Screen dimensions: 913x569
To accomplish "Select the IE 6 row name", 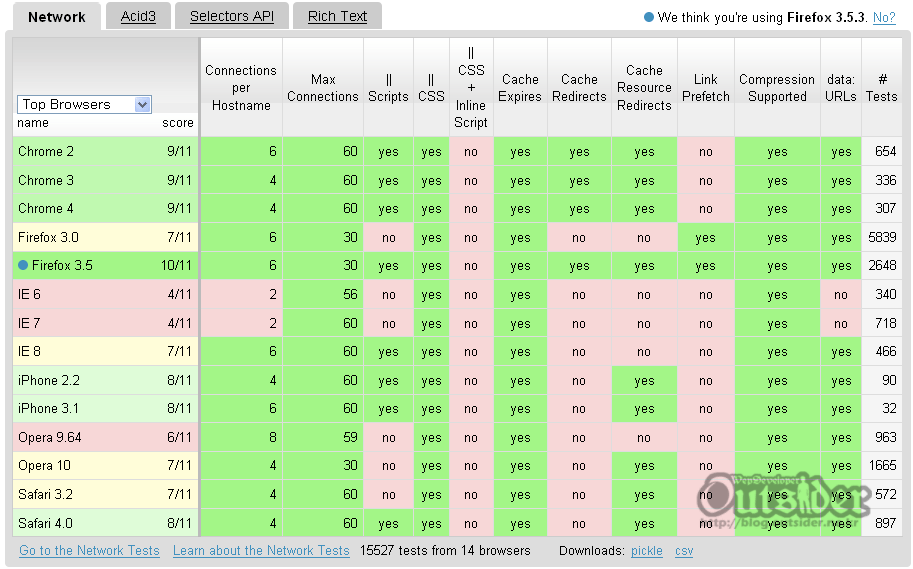I will tap(29, 295).
